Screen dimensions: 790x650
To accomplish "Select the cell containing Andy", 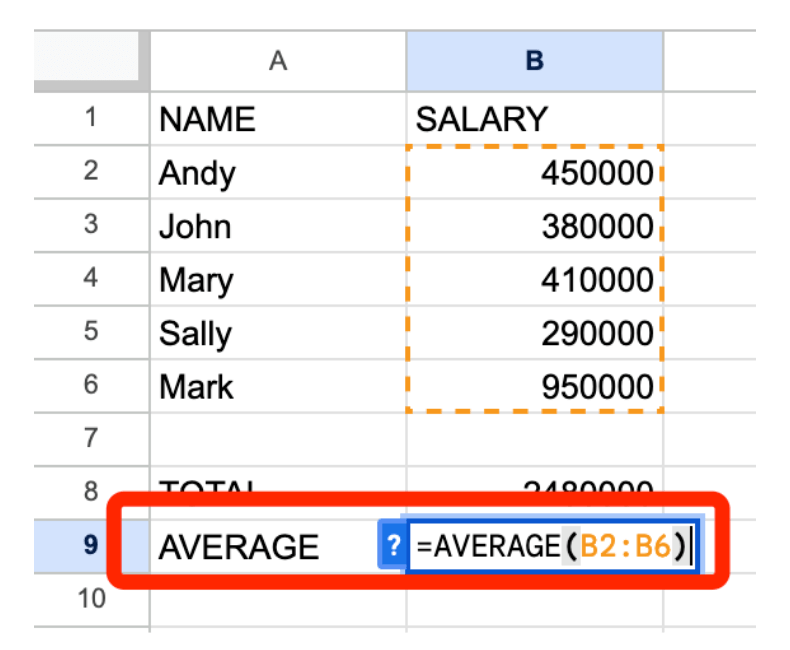I will 278,173.
